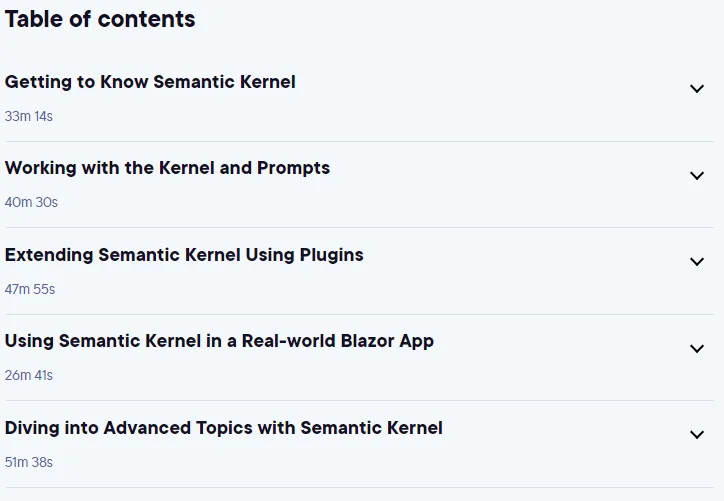Select Using Semantic Kernel in a Real-world Blazor App
724x501 pixels.
pos(219,341)
